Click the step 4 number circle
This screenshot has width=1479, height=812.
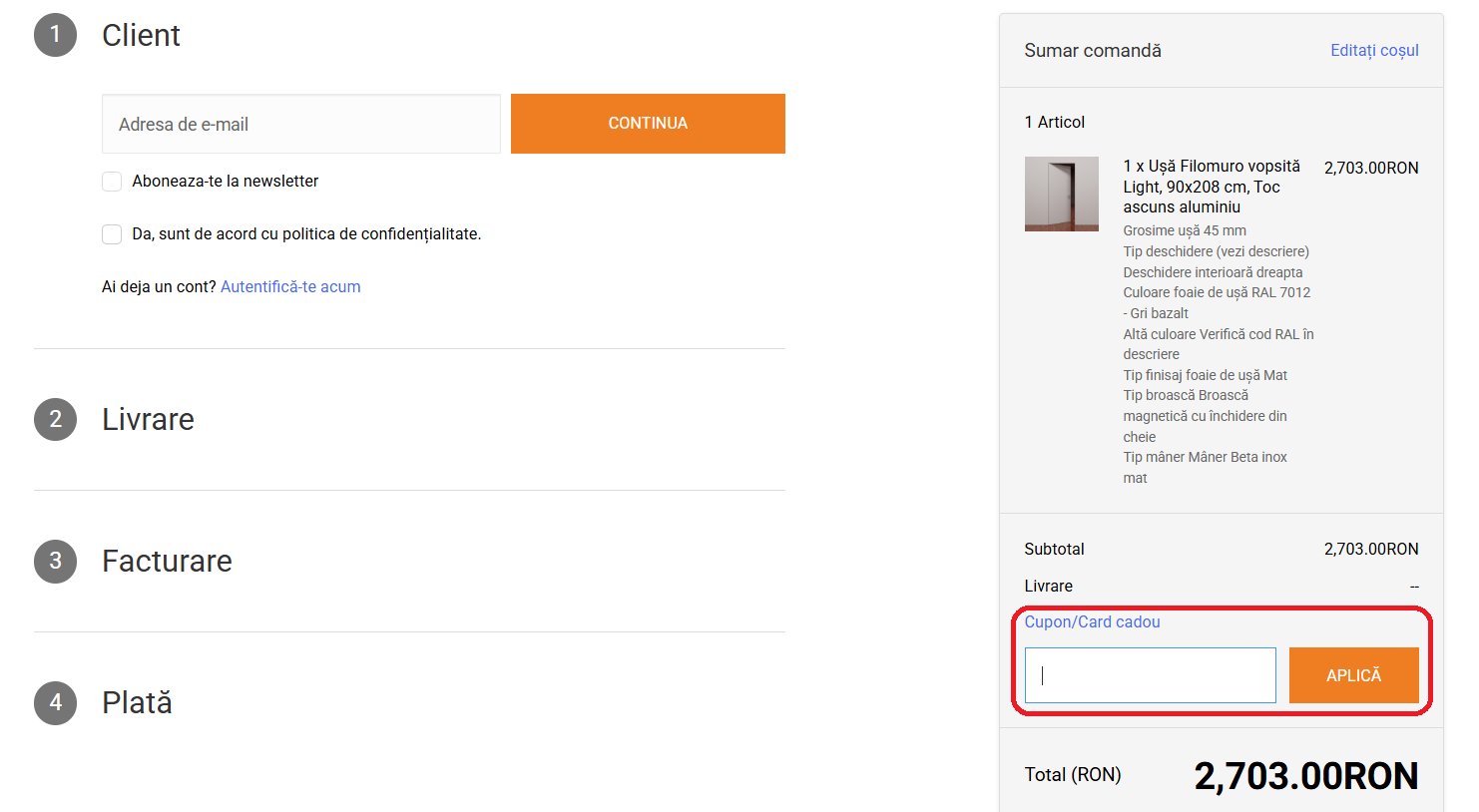[x=56, y=702]
